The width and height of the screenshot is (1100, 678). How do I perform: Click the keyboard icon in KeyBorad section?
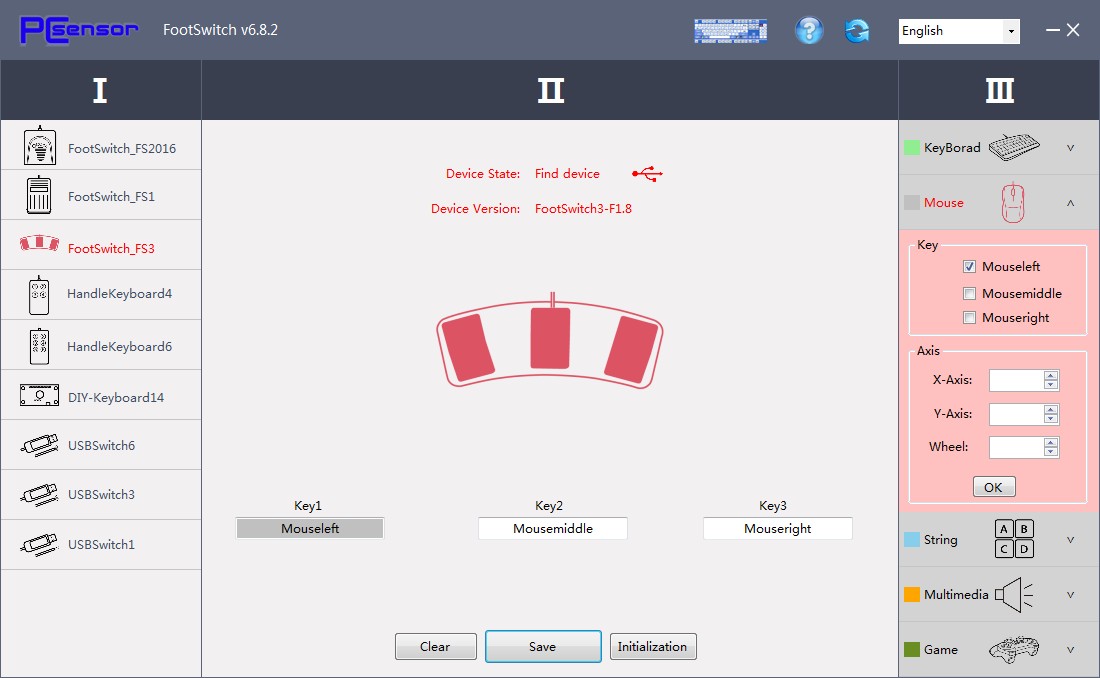click(x=1014, y=147)
